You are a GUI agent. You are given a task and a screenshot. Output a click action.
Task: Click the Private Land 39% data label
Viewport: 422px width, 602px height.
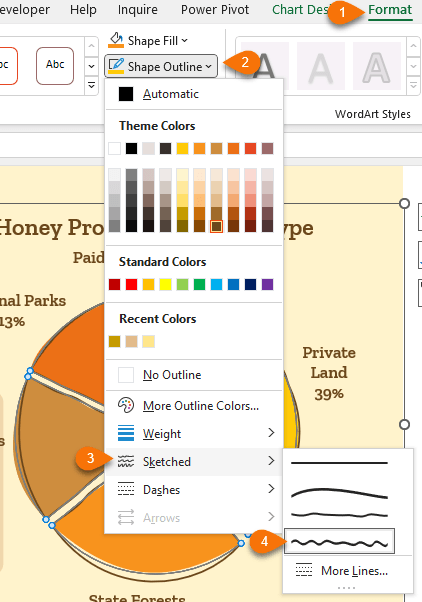click(329, 373)
